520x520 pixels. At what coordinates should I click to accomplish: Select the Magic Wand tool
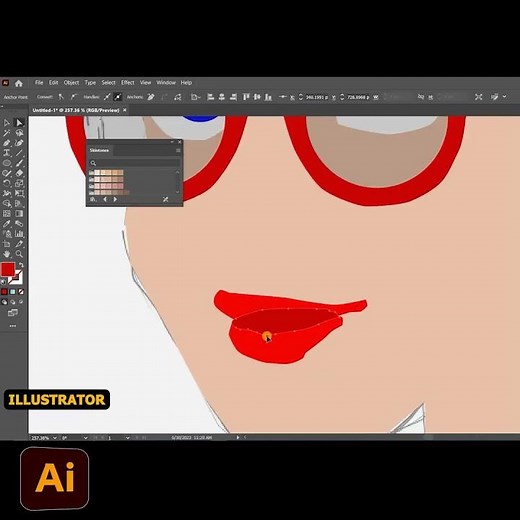[x=7, y=133]
